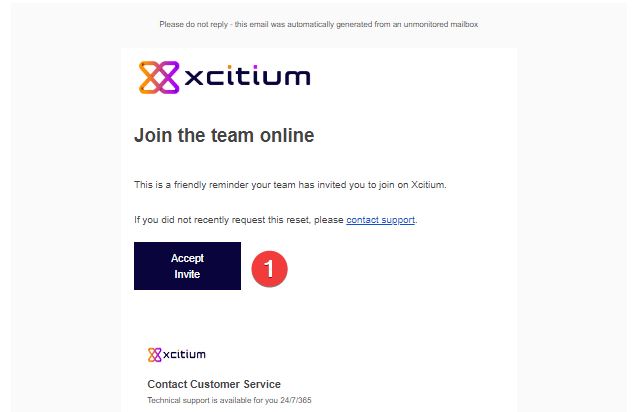The width and height of the screenshot is (639, 412).
Task: Click the word Invite on the dark button
Action: 187,274
